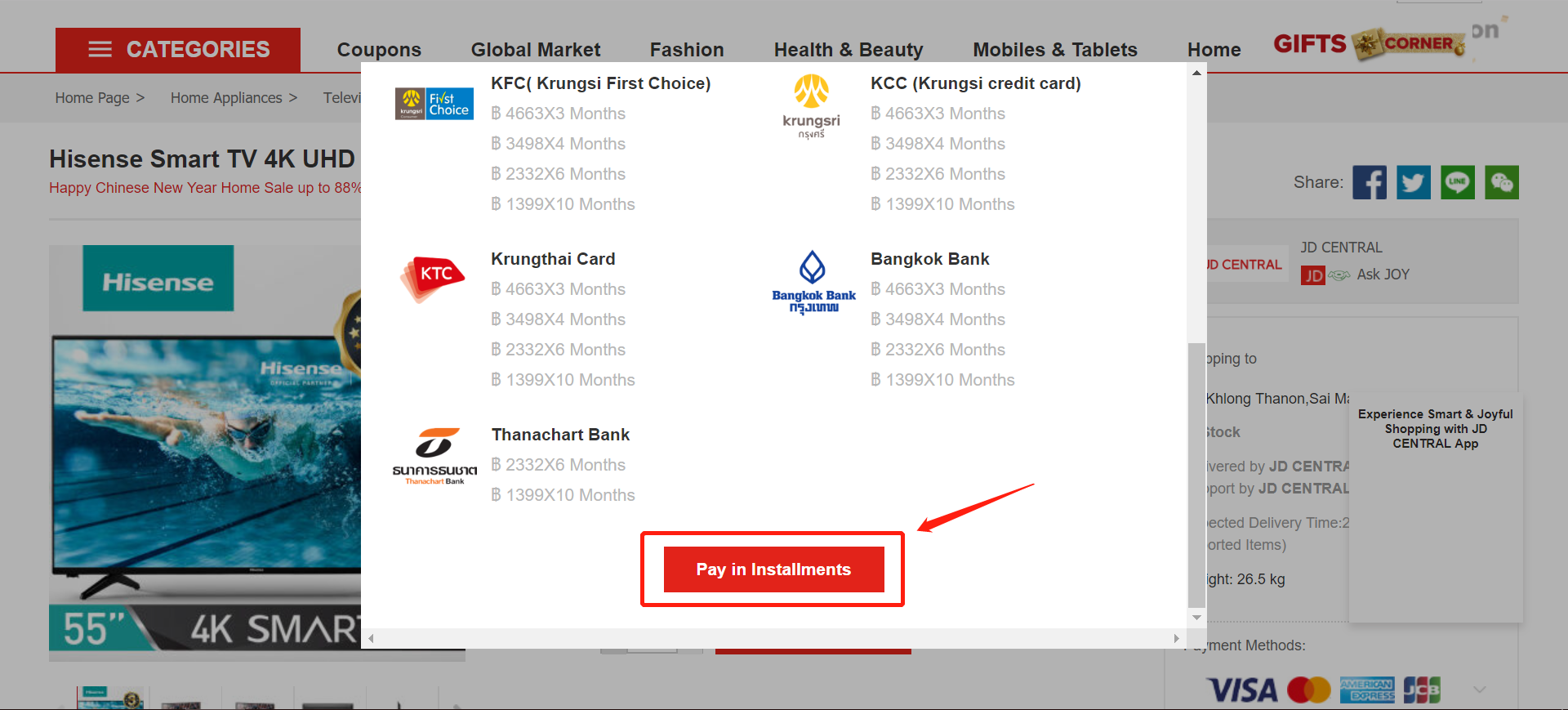Share the product via LINE
The image size is (1568, 710).
pos(1458,182)
